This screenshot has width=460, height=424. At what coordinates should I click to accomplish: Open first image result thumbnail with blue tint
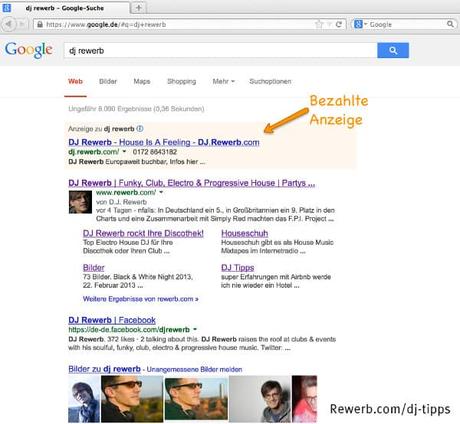click(84, 399)
